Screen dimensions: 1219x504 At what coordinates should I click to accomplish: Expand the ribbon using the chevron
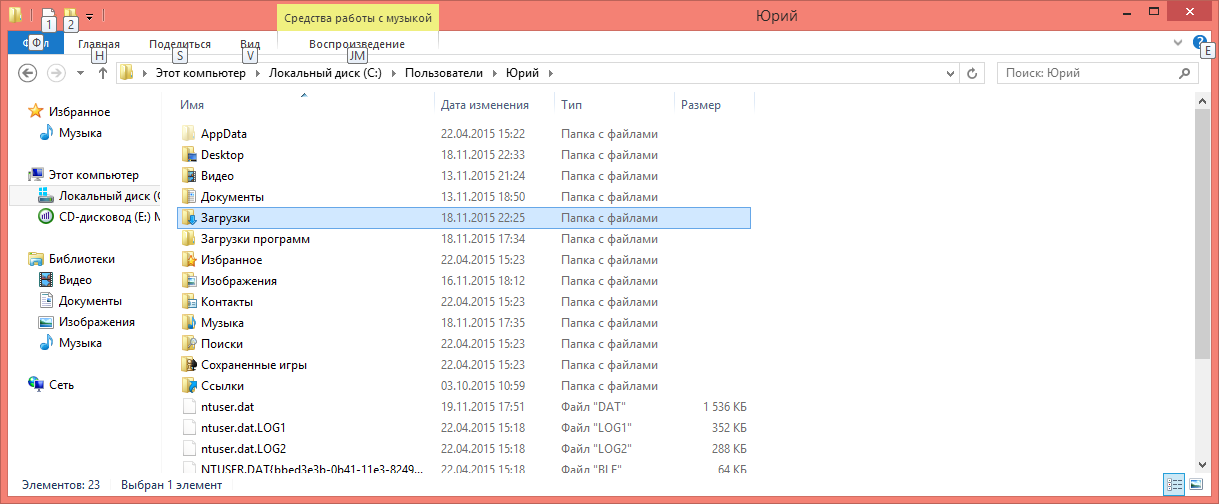[x=1178, y=43]
